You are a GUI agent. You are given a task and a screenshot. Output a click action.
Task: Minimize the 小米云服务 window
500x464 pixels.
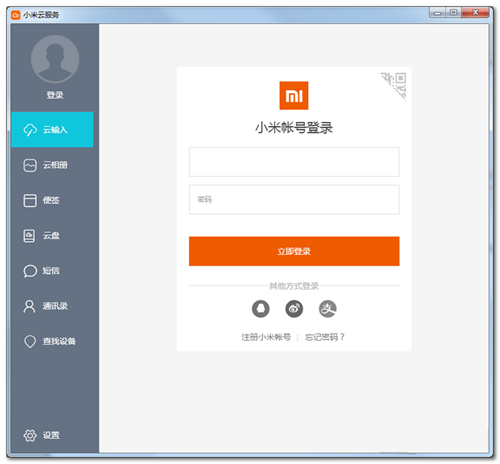click(438, 13)
